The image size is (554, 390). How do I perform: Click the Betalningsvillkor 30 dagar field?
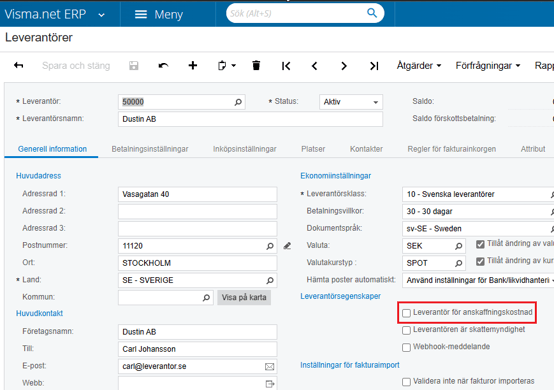tap(478, 212)
